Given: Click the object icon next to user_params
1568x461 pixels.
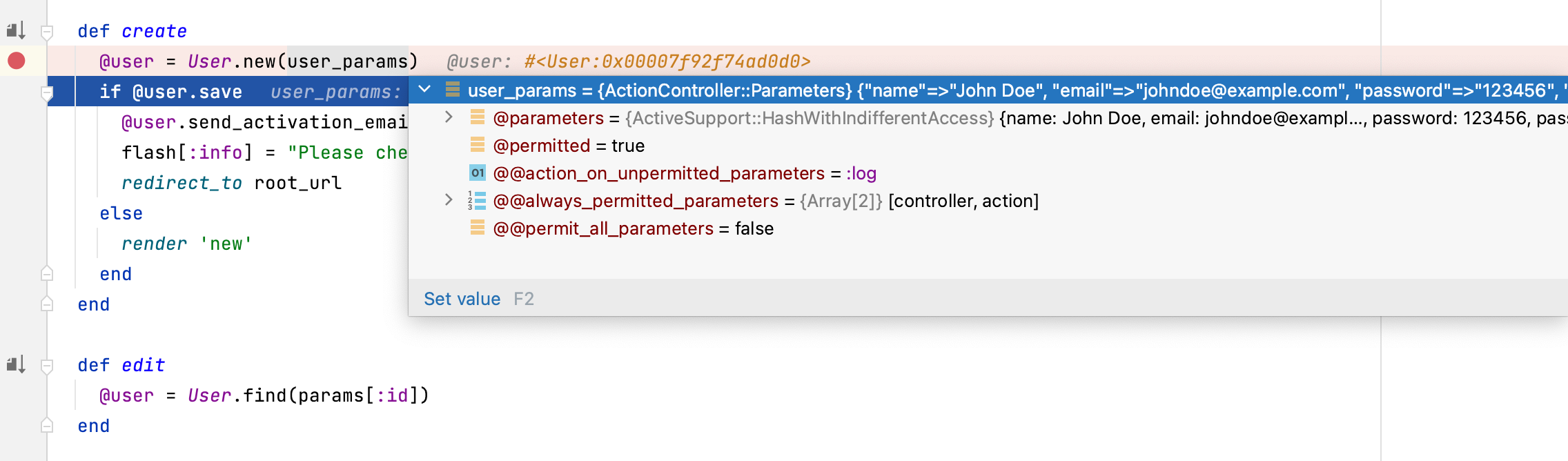Looking at the screenshot, I should (453, 90).
